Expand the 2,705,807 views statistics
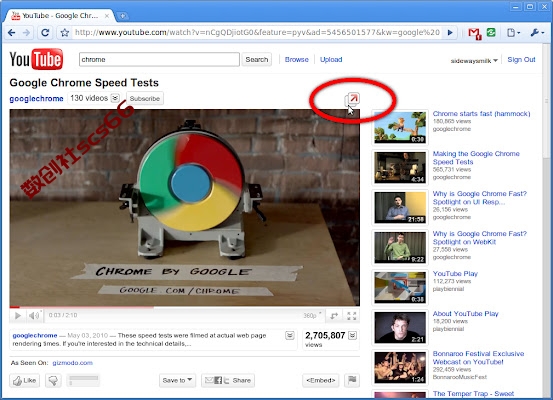 353,335
